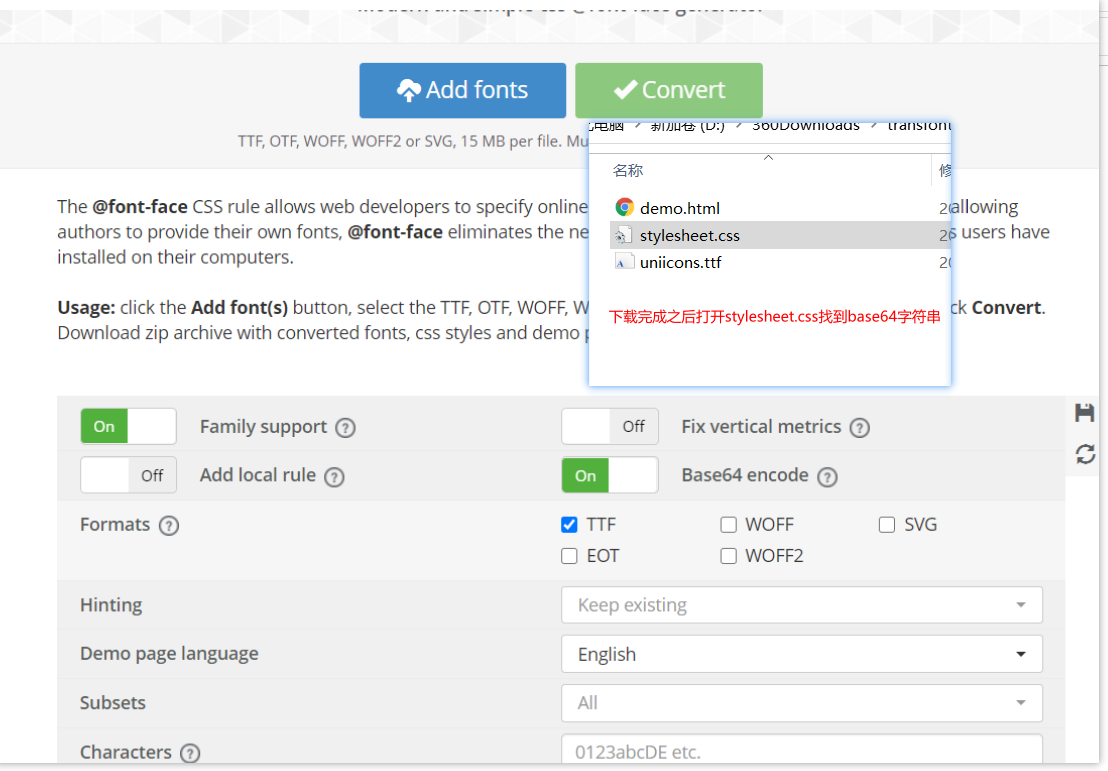Click the Add fonts button
Viewport: 1108px width, 771px height.
click(462, 90)
